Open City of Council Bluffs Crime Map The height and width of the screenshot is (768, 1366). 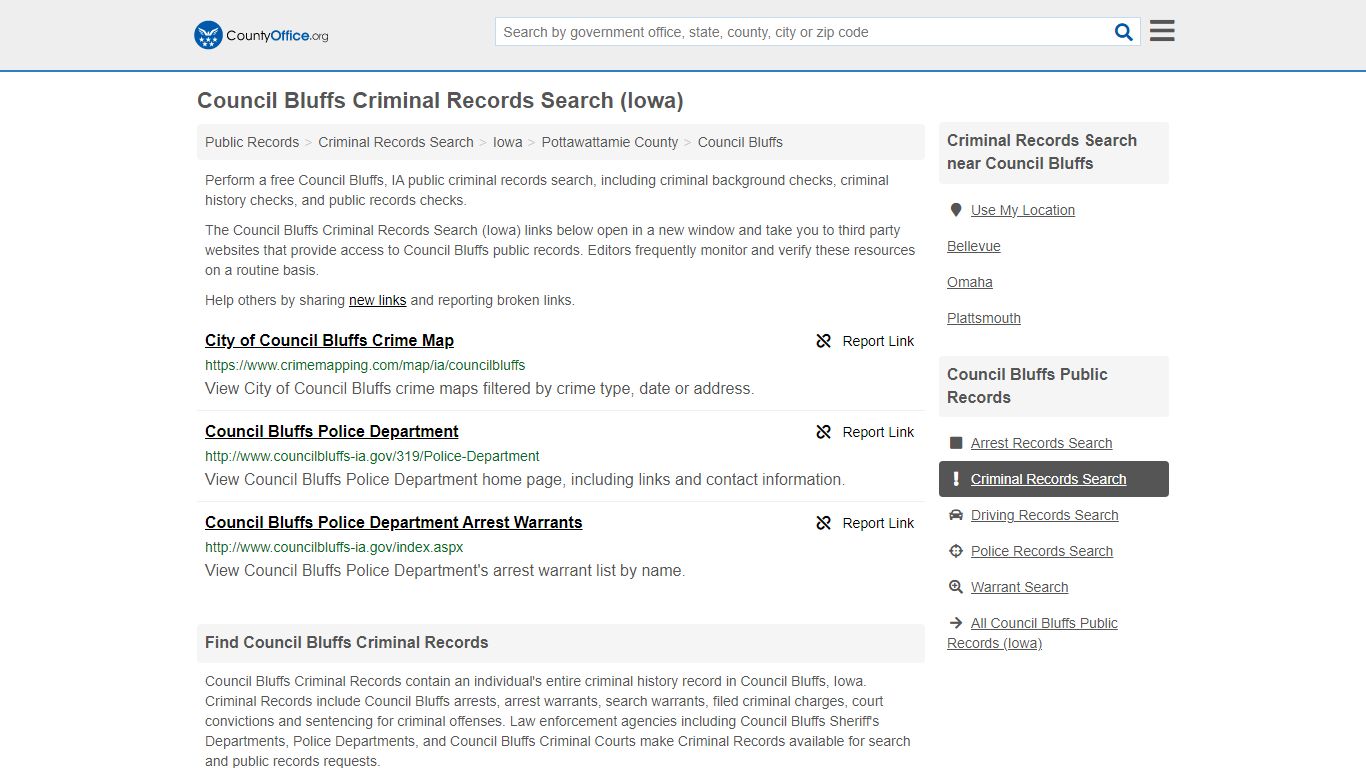pos(329,340)
